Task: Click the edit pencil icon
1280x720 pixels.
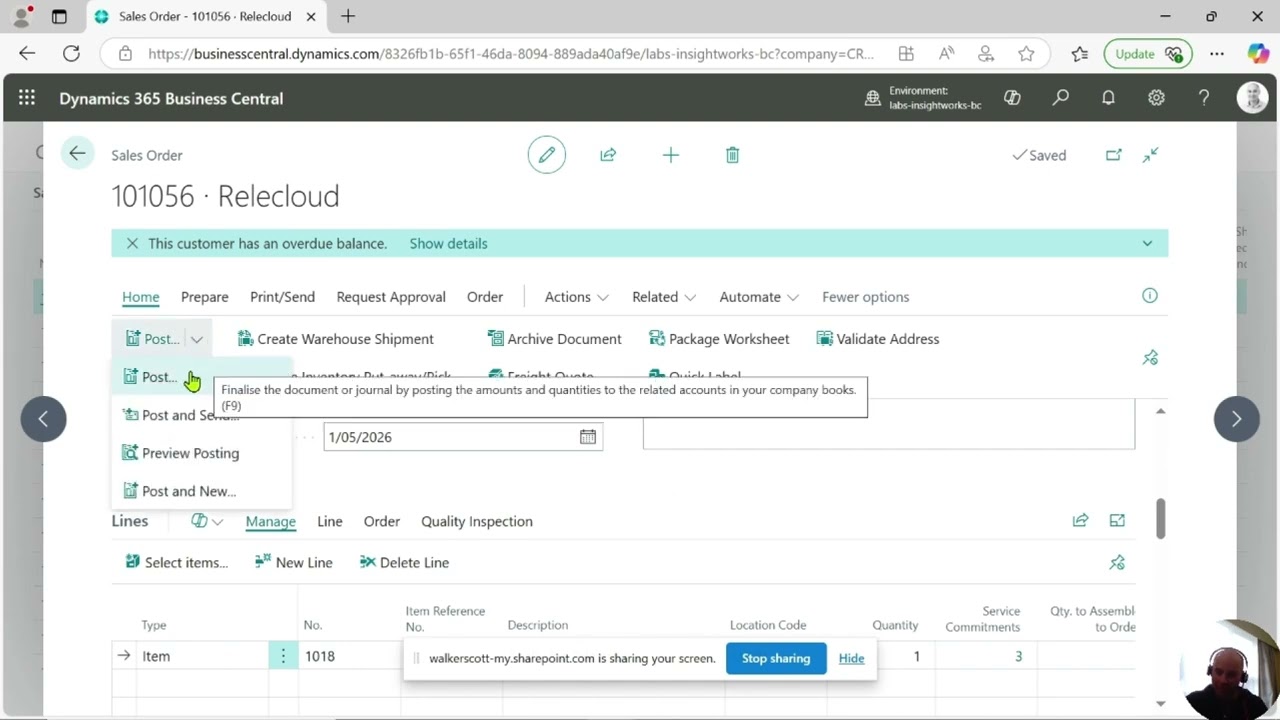Action: pyautogui.click(x=547, y=155)
